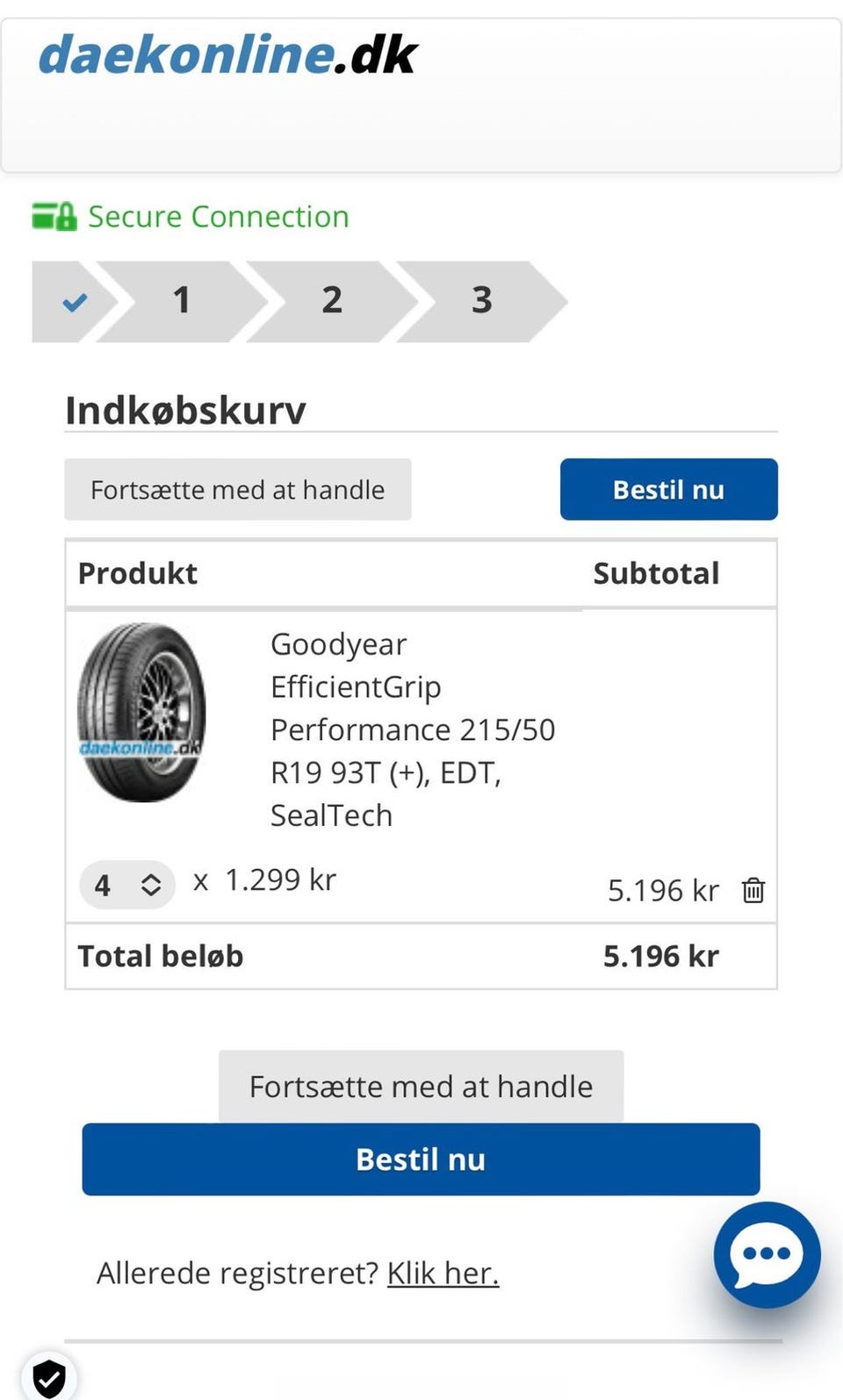
Task: Open the quantity selector showing 4
Action: coord(127,885)
